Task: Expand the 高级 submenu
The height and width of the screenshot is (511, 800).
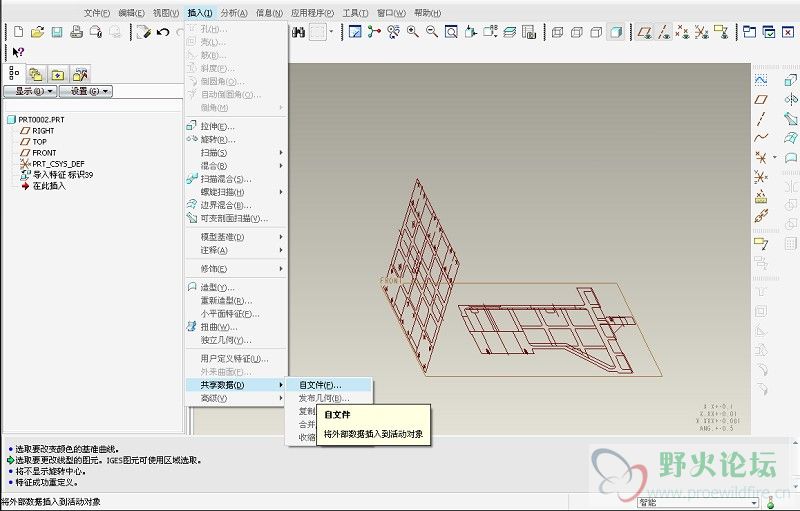Action: (235, 398)
